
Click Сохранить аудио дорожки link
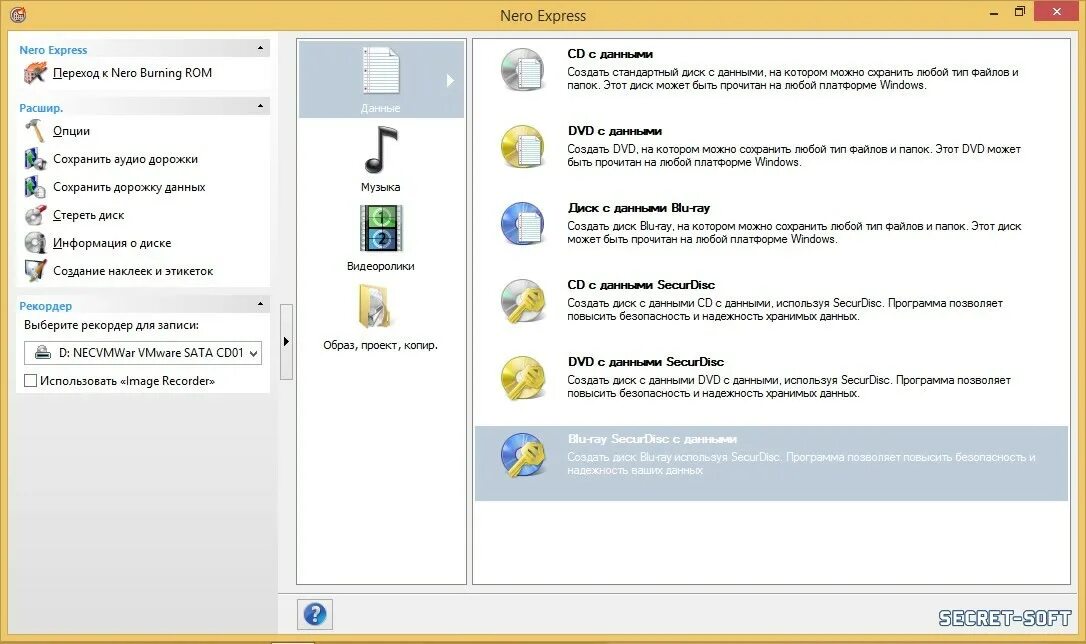tap(125, 159)
